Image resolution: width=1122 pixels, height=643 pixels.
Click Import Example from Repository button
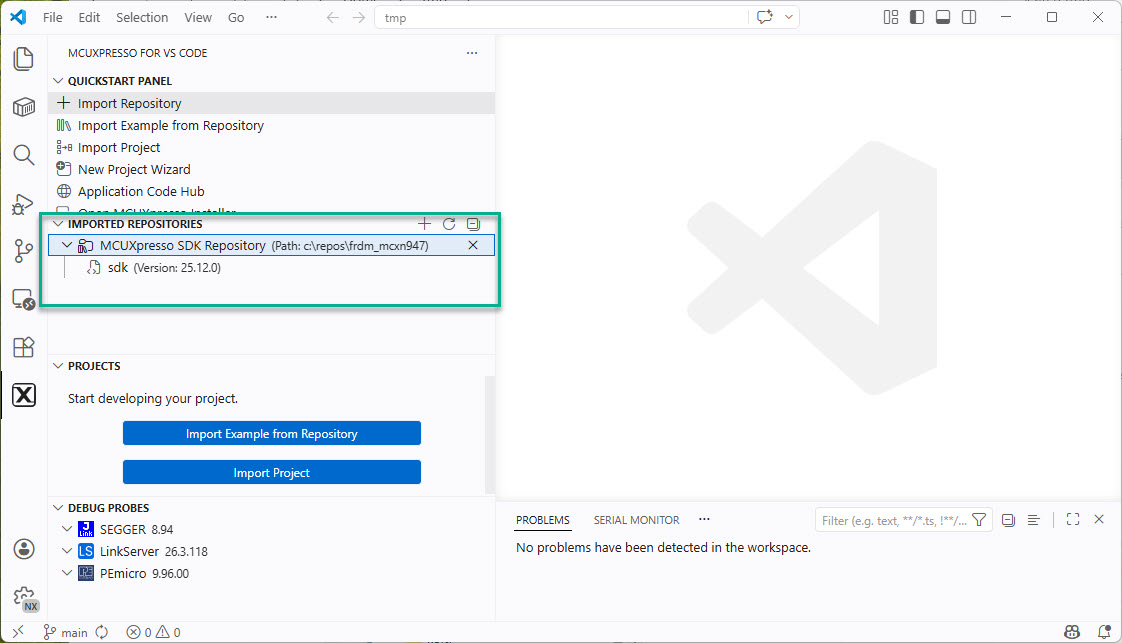(271, 433)
